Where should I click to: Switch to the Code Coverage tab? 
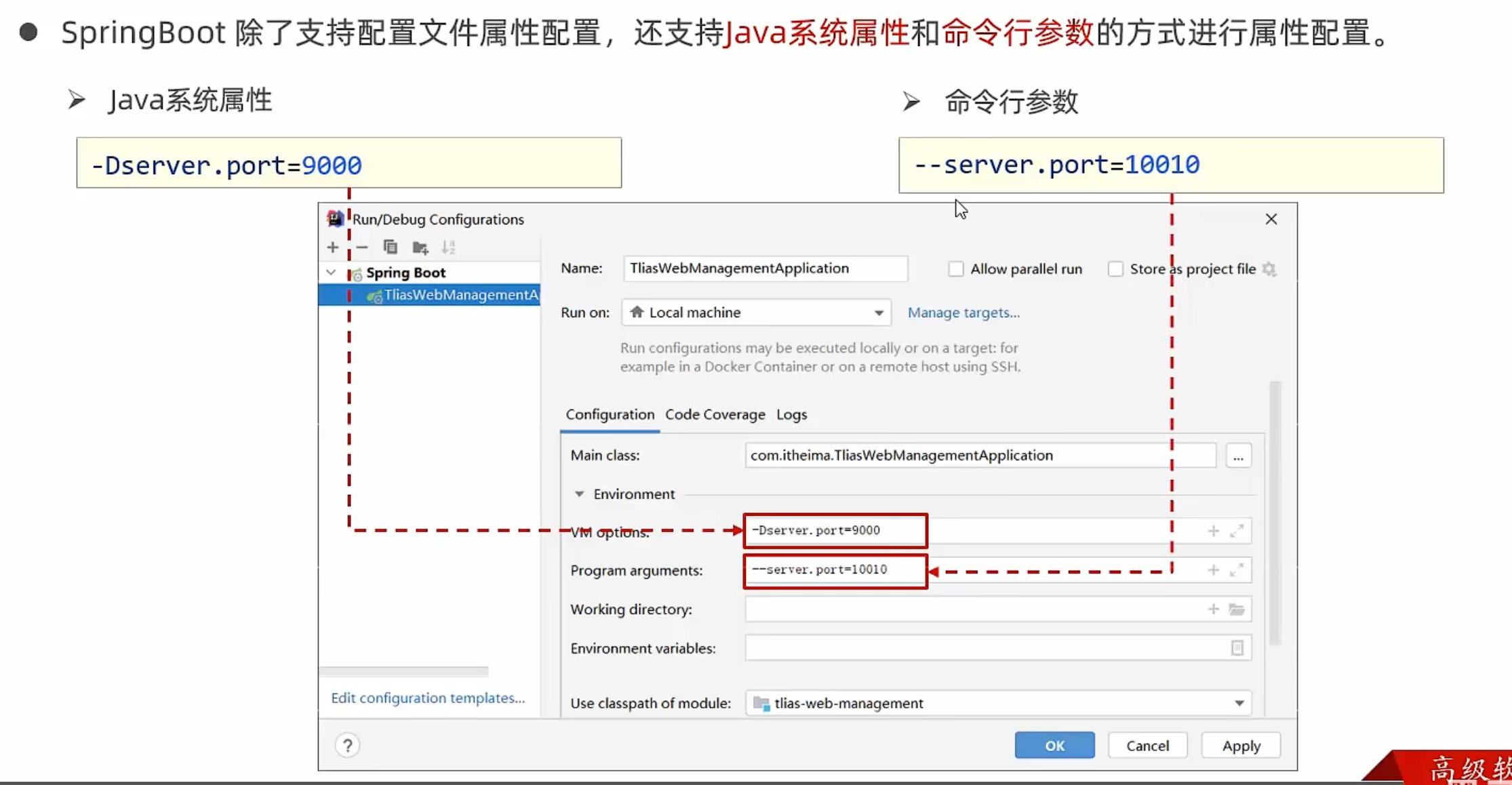[715, 414]
